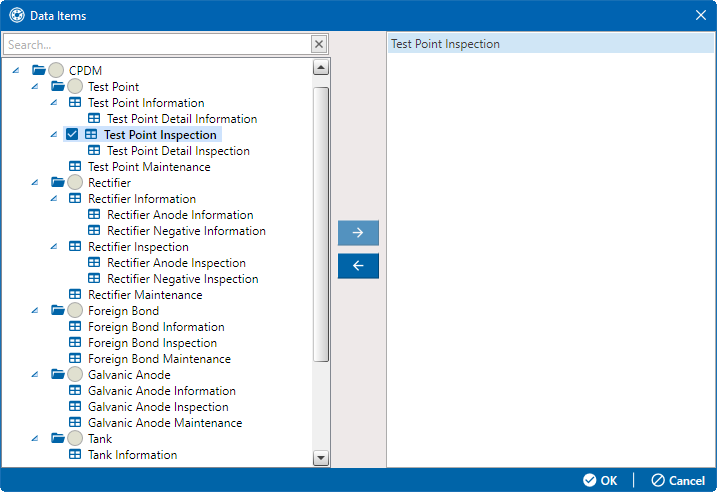Toggle the Foreign Bond round selector

tap(75, 310)
